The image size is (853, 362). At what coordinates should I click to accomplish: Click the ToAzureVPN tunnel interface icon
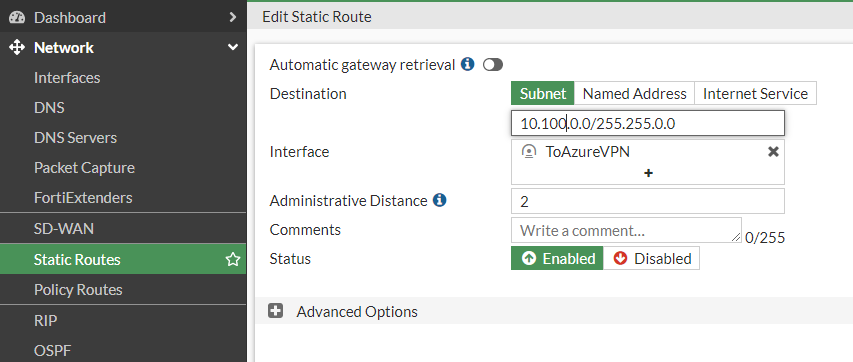coord(528,151)
